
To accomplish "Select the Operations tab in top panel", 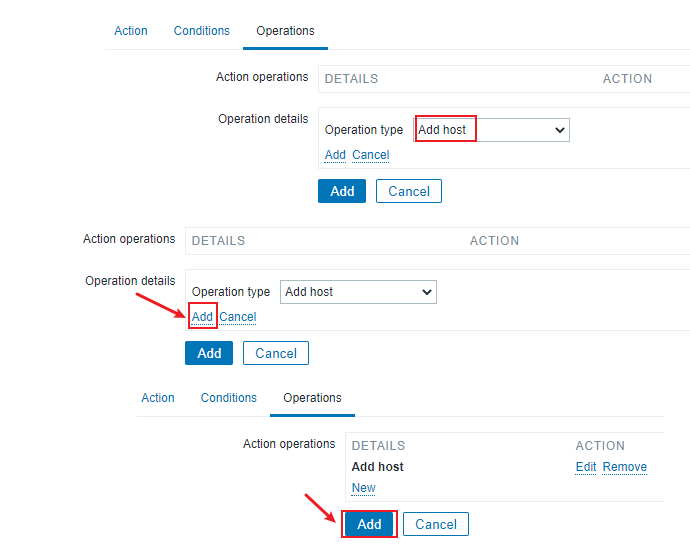I will 285,31.
